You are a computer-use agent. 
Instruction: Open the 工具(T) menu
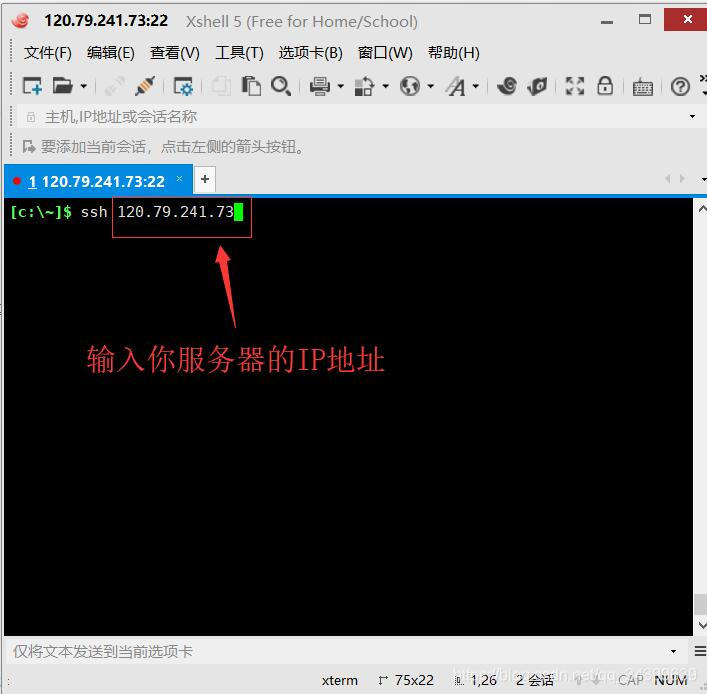click(x=239, y=53)
